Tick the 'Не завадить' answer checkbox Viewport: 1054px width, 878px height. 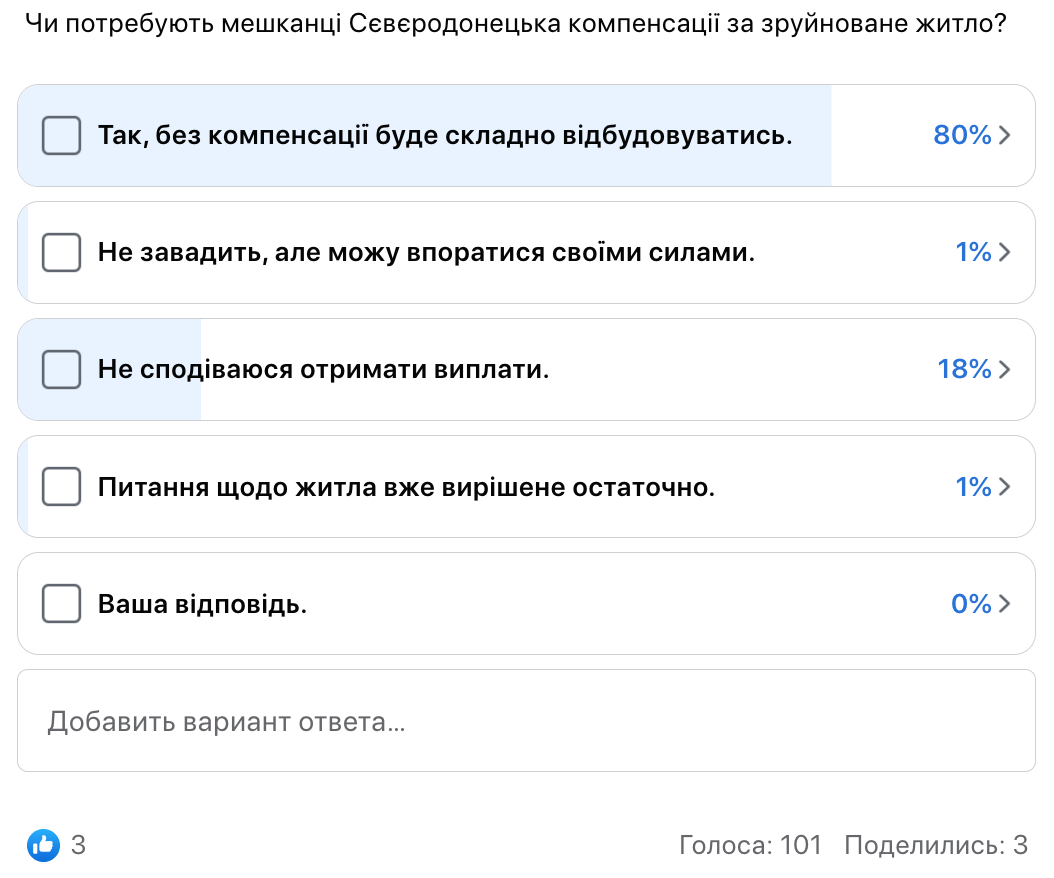tap(61, 252)
